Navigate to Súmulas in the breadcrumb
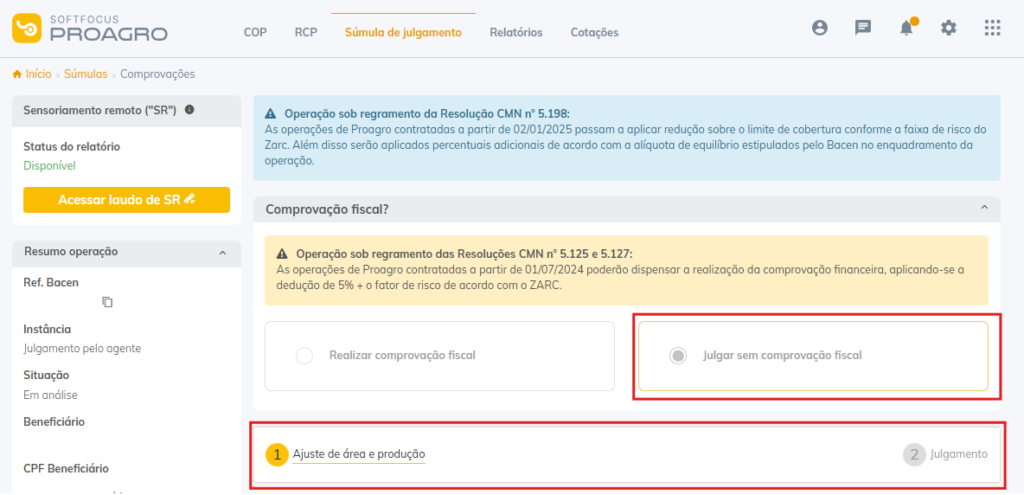This screenshot has height=495, width=1024. 85,74
